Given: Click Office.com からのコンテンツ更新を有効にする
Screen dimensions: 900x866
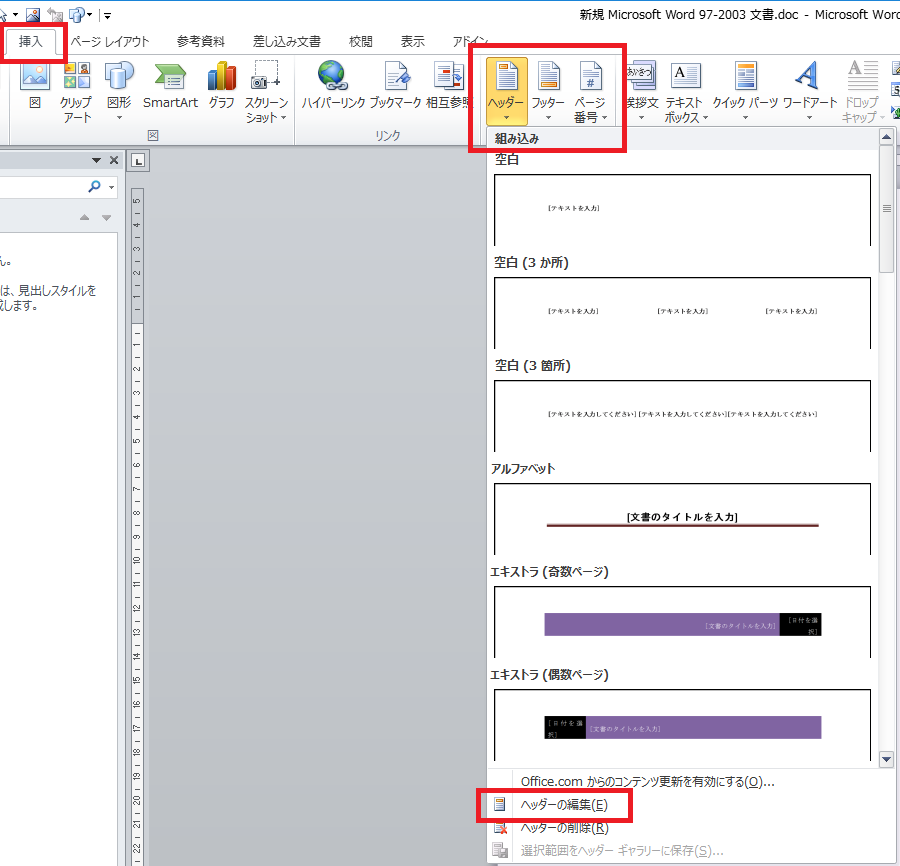Looking at the screenshot, I should 647,782.
